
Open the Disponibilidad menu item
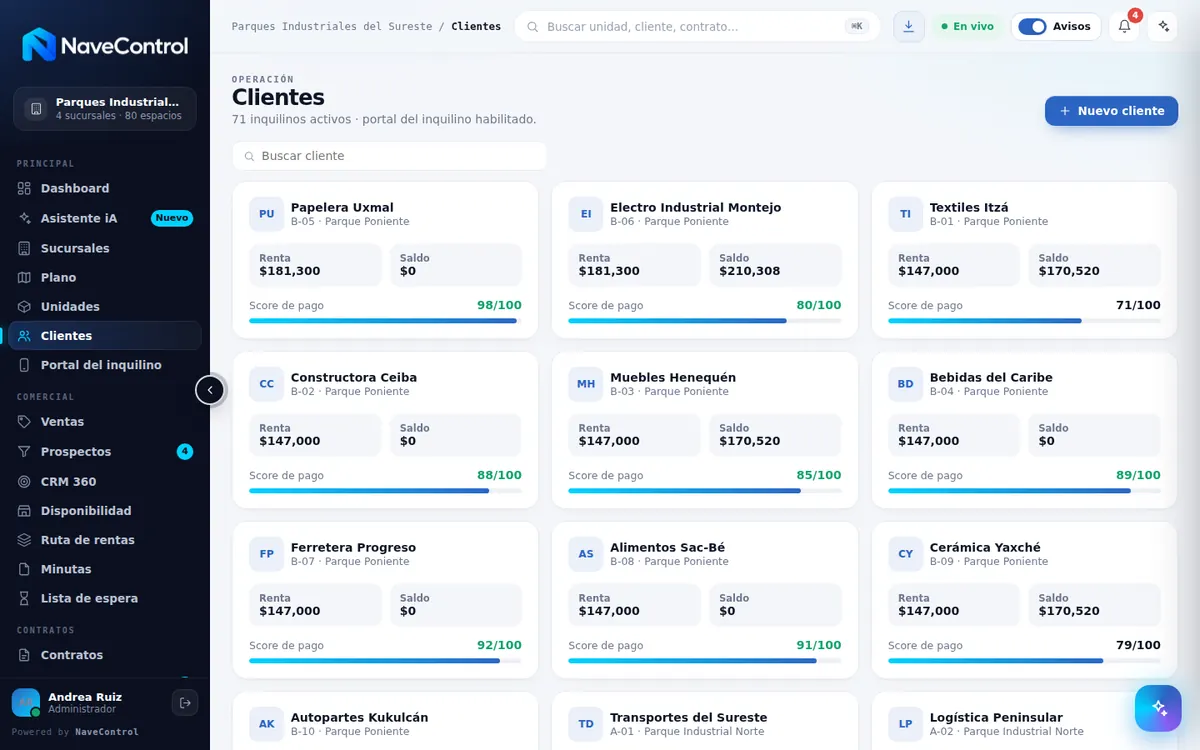coord(105,510)
